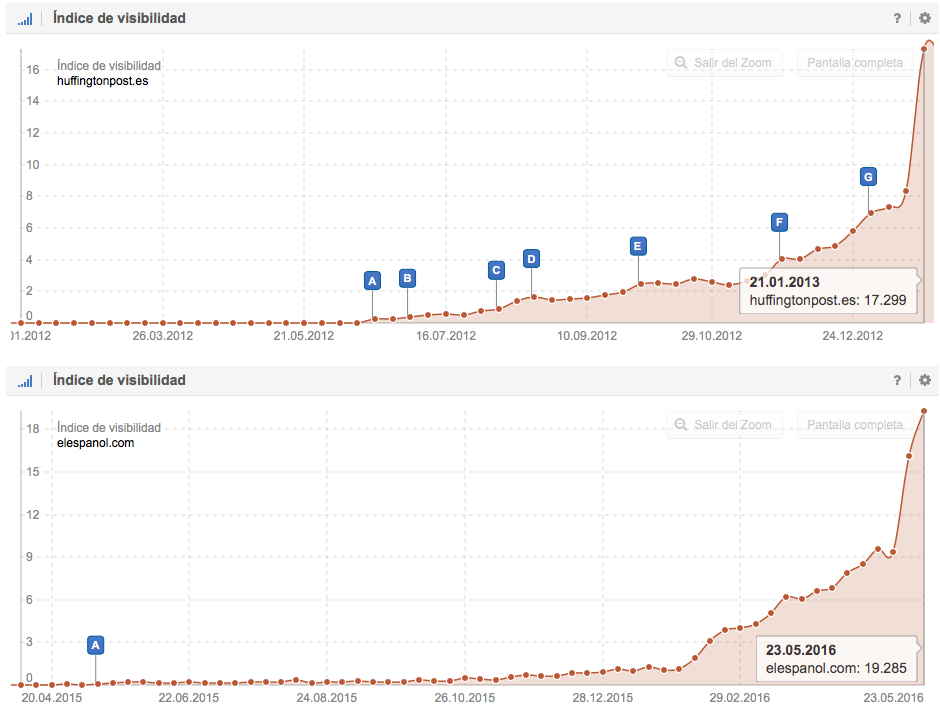This screenshot has width=940, height=725.
Task: Click the help question mark in bottom chart
Action: coord(897,380)
